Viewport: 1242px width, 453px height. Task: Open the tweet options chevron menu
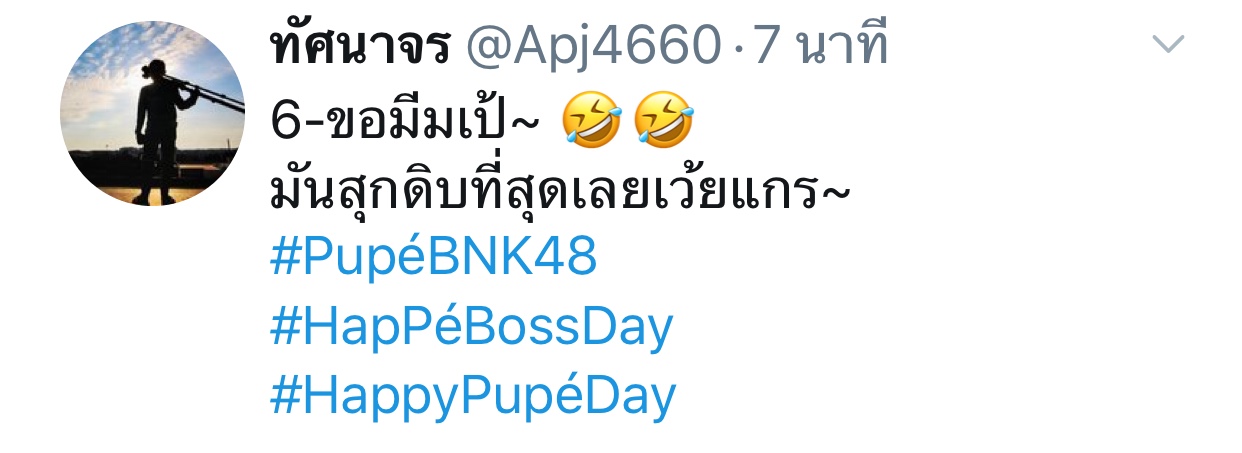click(1168, 44)
